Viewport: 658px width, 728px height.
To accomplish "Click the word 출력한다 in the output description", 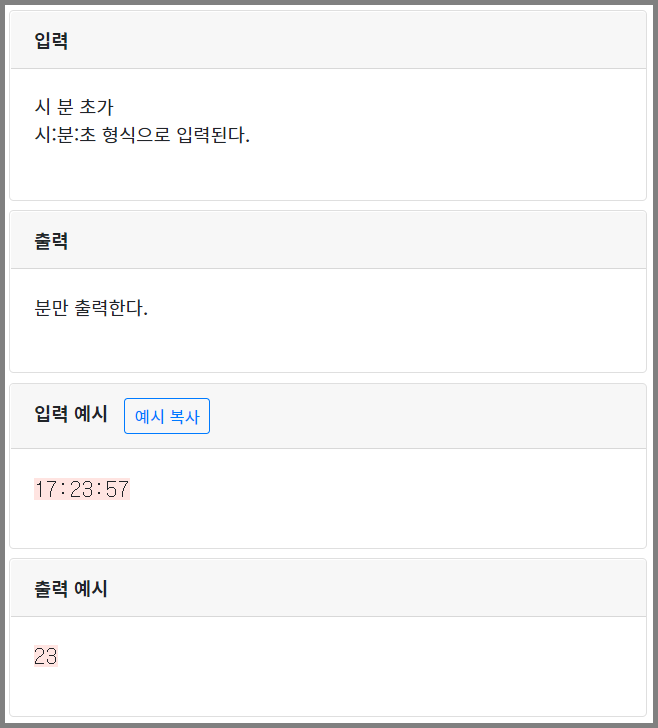I will pyautogui.click(x=111, y=307).
